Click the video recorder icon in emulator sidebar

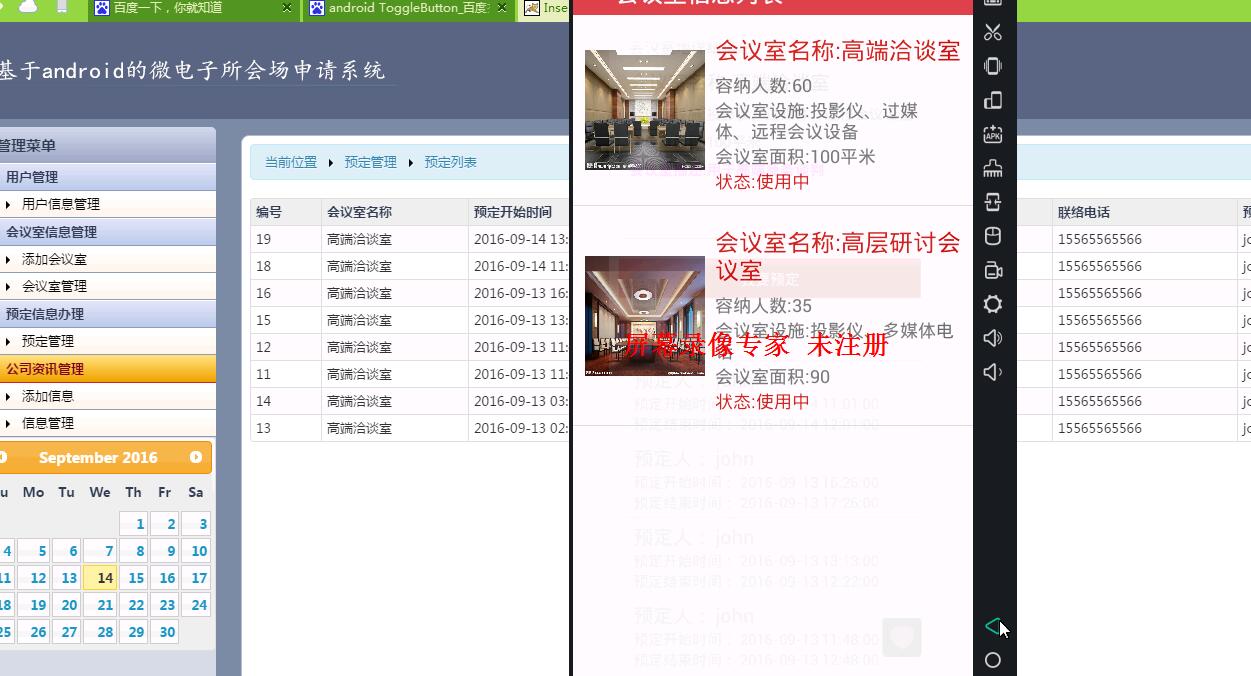click(x=993, y=270)
